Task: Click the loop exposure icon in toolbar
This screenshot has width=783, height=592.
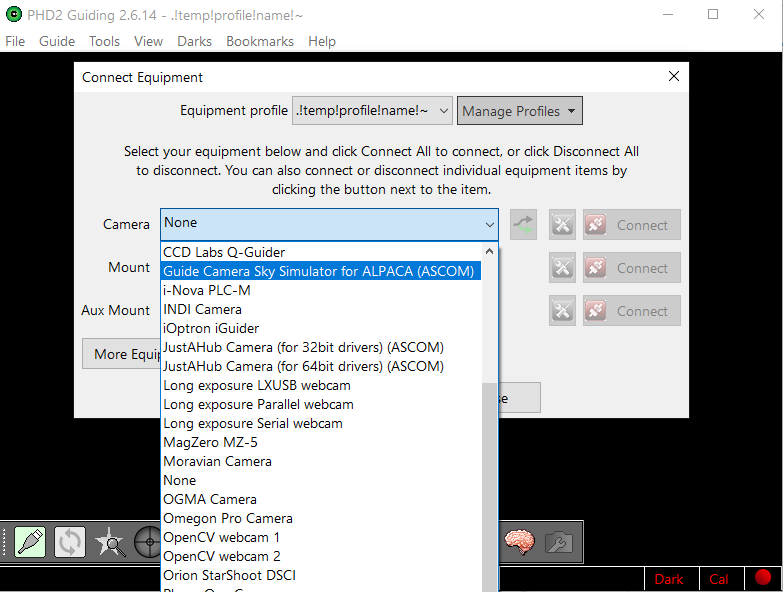Action: tap(70, 541)
